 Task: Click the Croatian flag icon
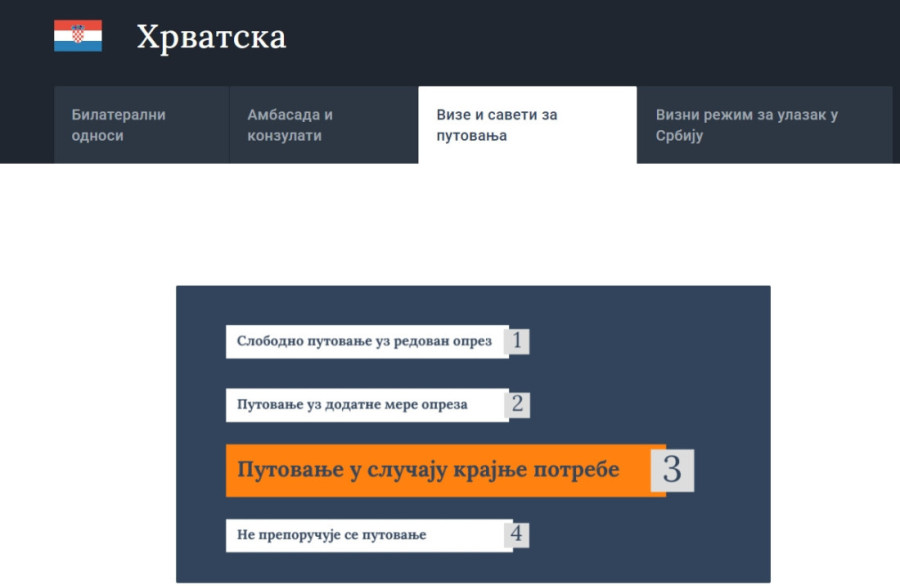(x=78, y=36)
